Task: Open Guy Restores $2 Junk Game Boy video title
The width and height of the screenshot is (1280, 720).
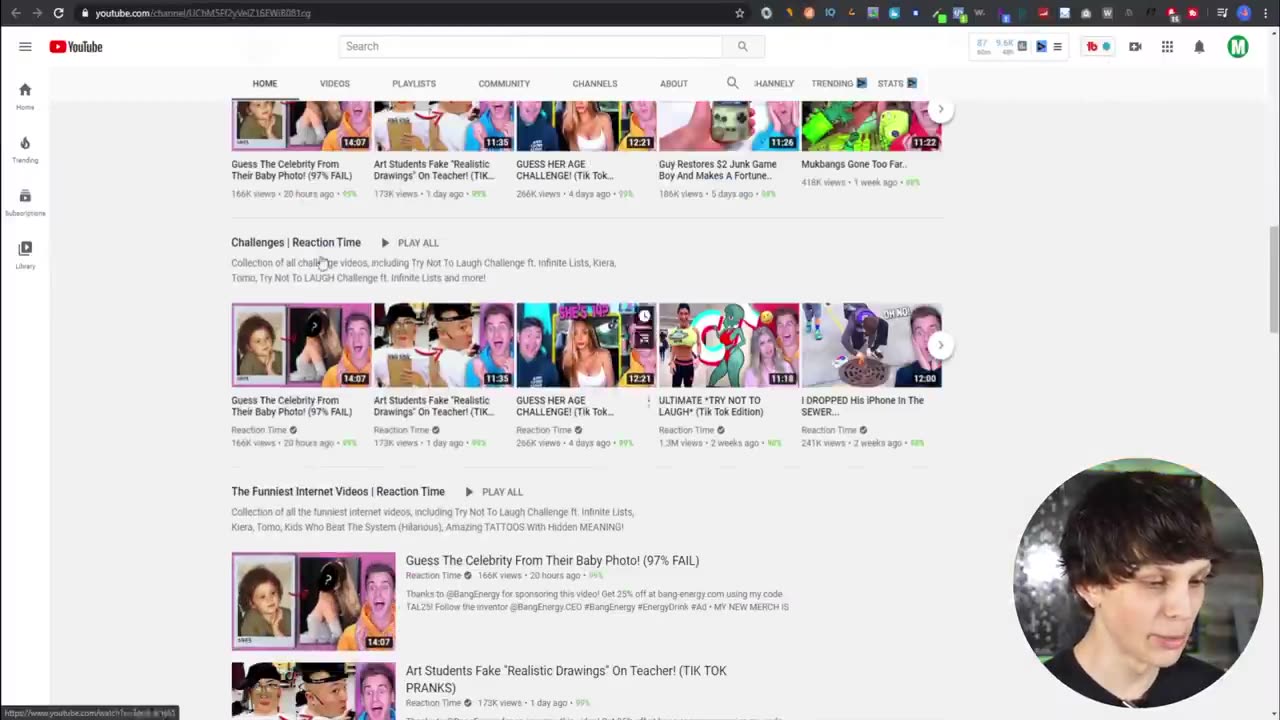Action: pyautogui.click(x=718, y=170)
